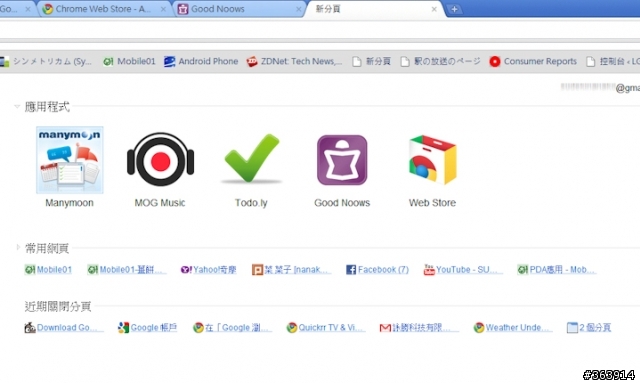
Task: Launch the MOG Music app
Action: [160, 160]
